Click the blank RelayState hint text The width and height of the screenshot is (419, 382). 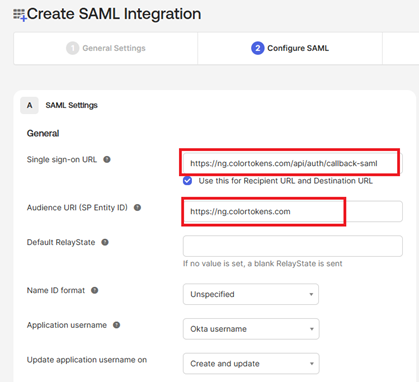[x=263, y=264]
